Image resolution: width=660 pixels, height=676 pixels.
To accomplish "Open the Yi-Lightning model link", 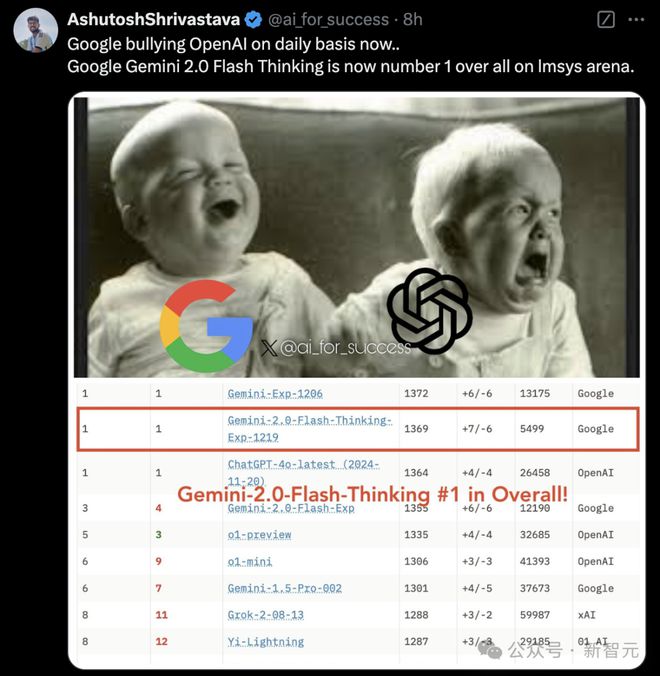I will click(x=266, y=642).
